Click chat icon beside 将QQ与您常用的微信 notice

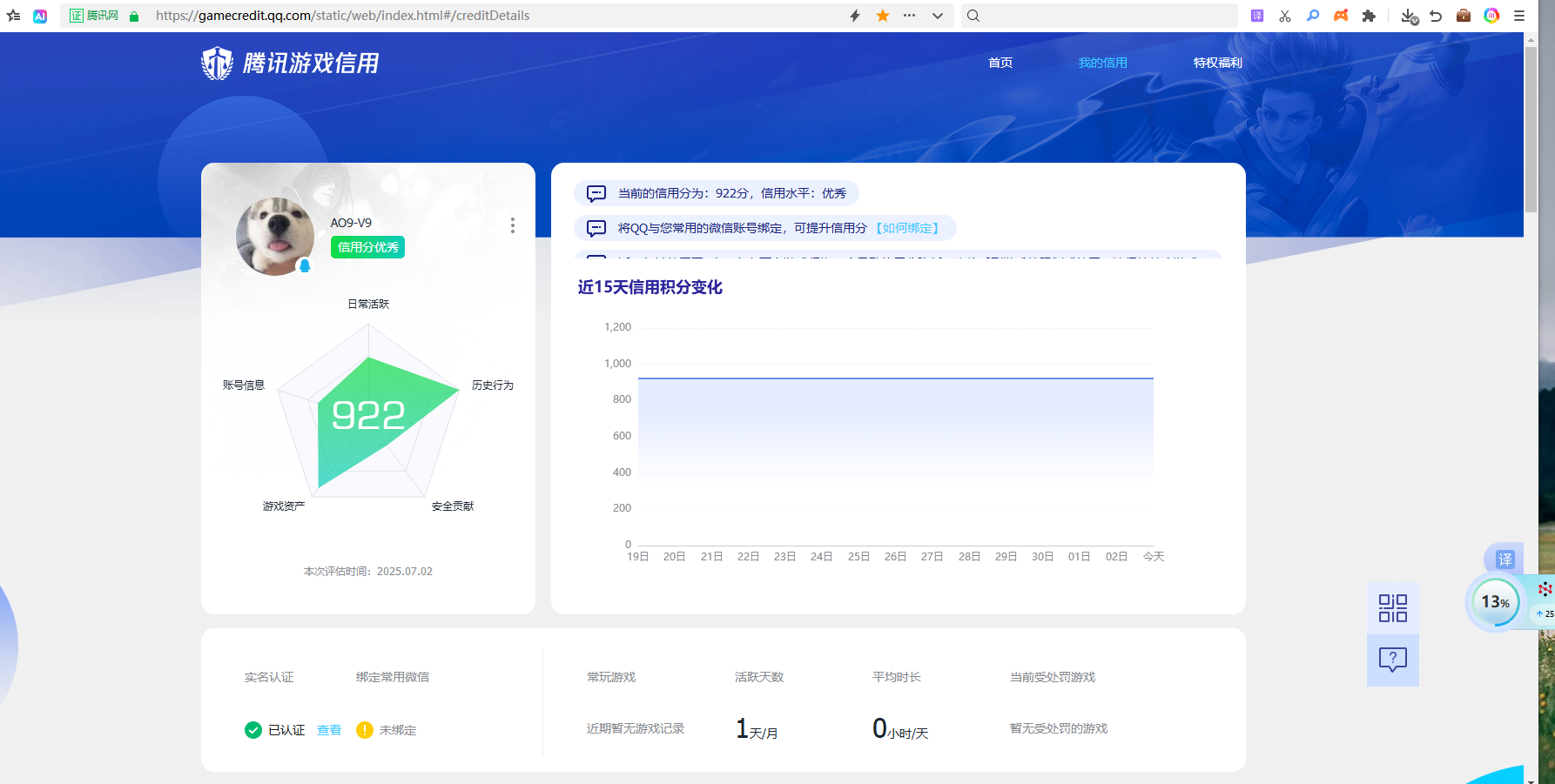[x=596, y=228]
